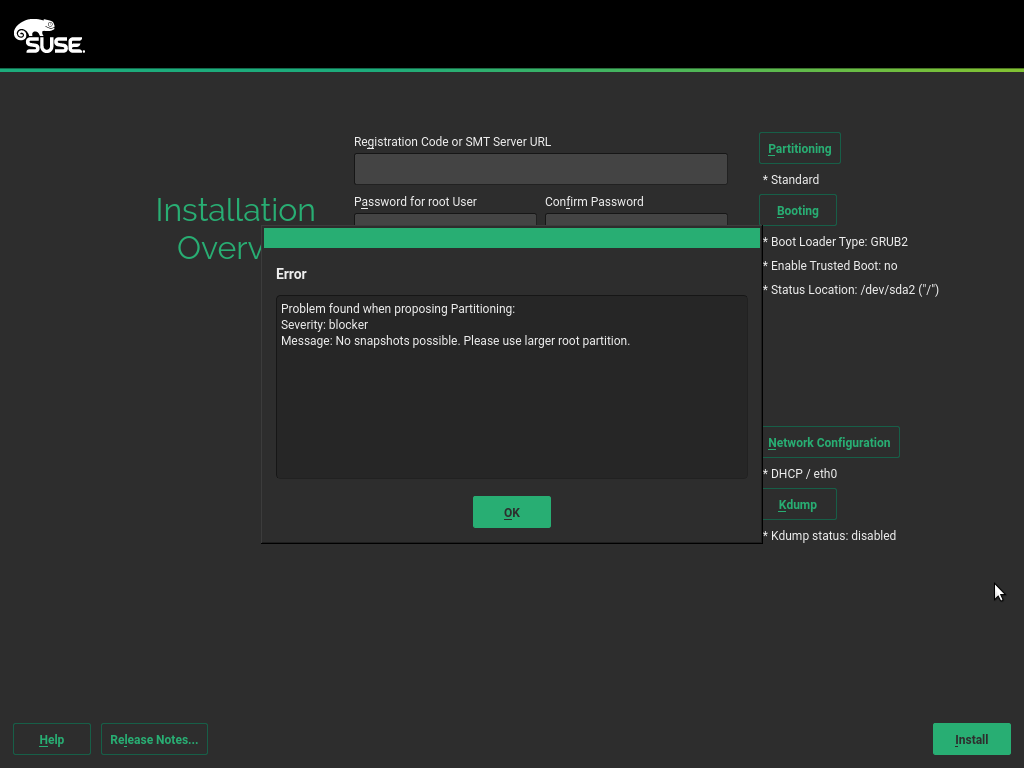Click the Password for root User field
Viewport: 1024px width, 768px height.
pyautogui.click(x=445, y=220)
